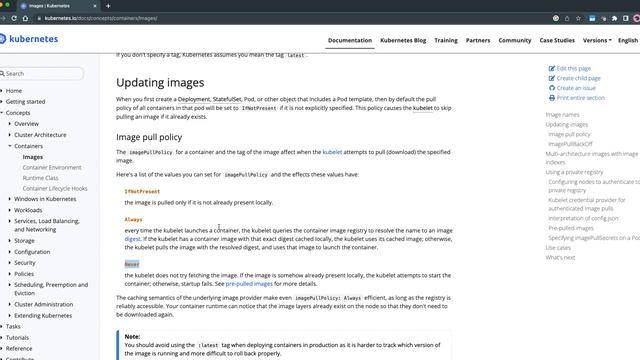Viewport: 640px width, 360px height.
Task: Click the Edit this page pencil icon
Action: pos(552,69)
